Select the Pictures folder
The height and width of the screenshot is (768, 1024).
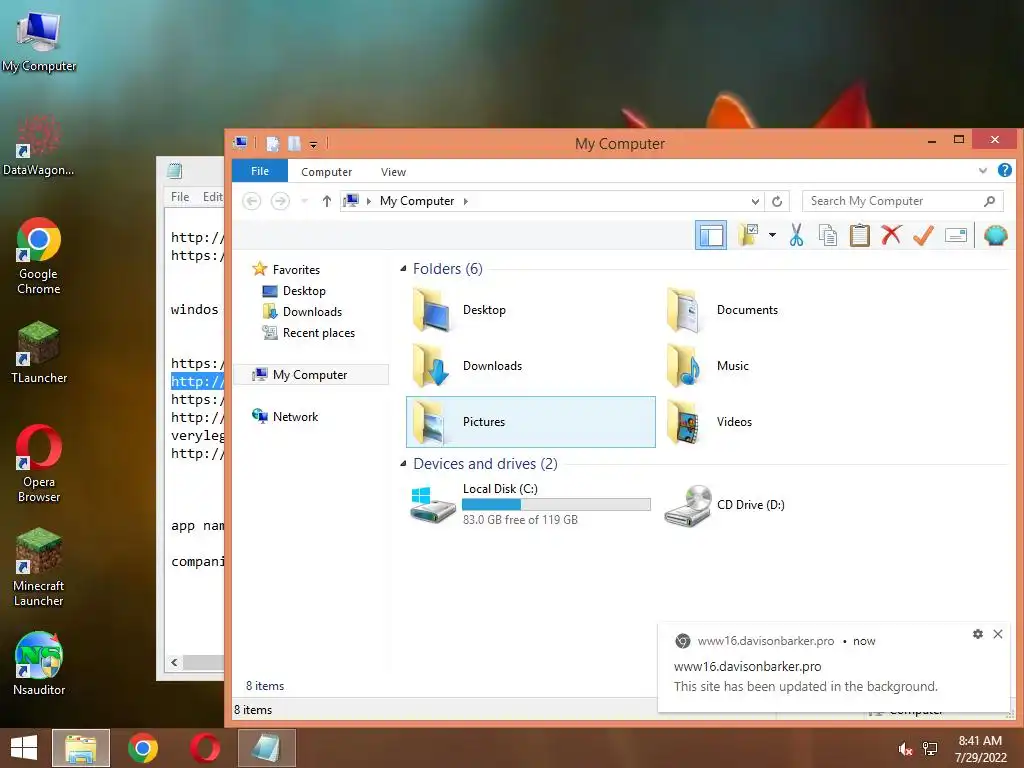click(x=530, y=422)
